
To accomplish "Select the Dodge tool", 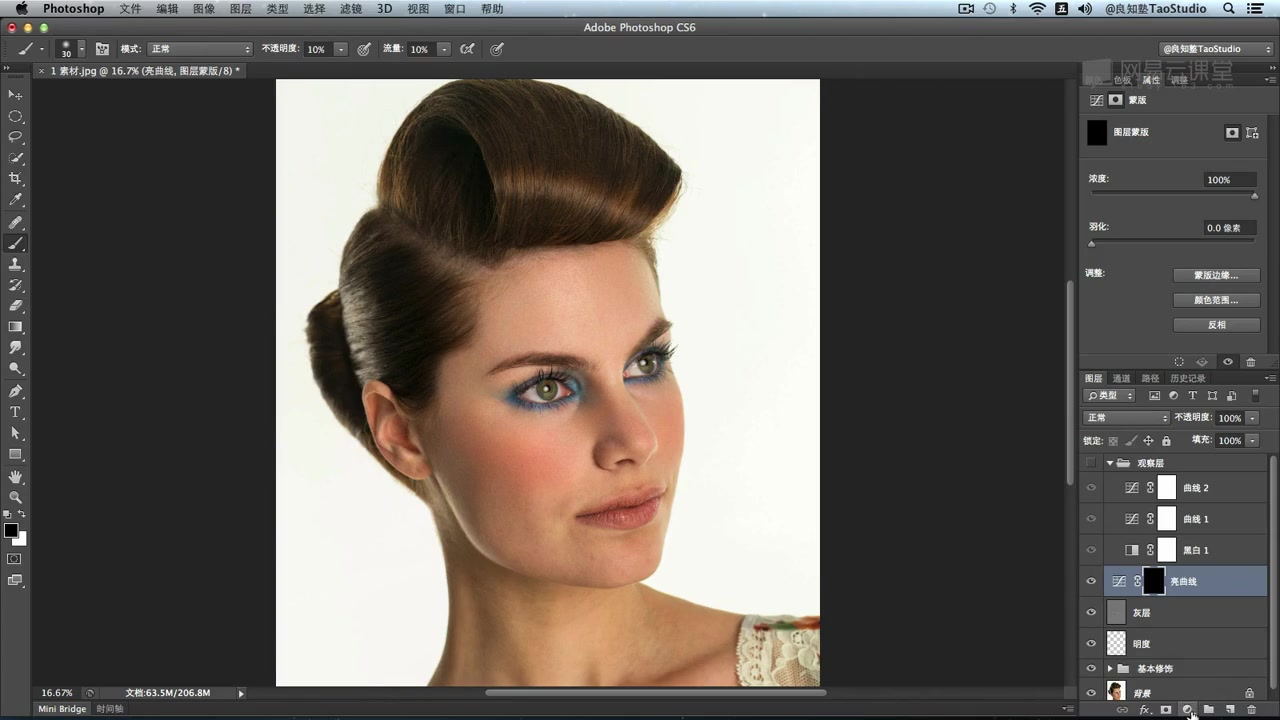I will 15,369.
